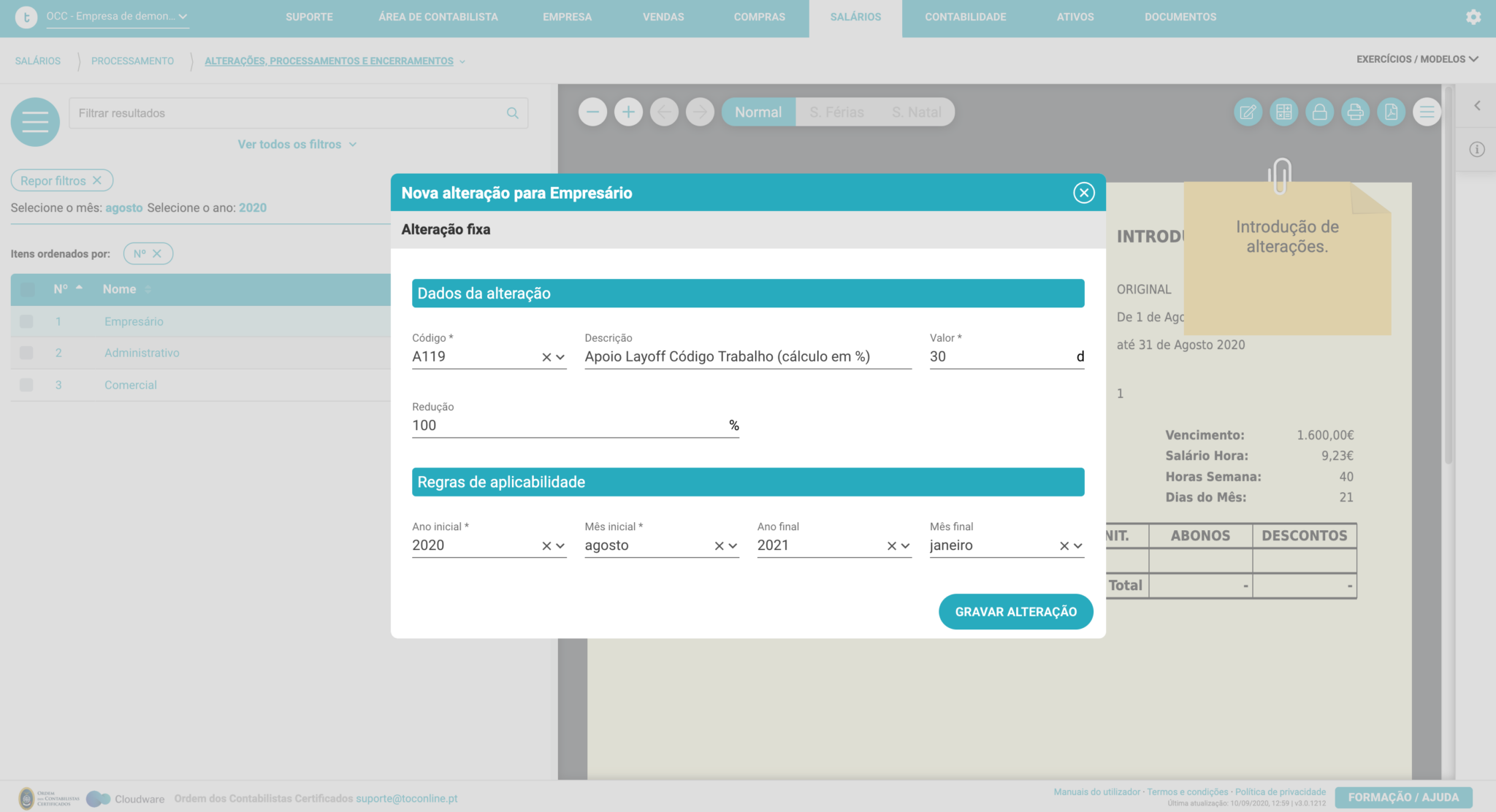Click the zoom in plus icon
The height and width of the screenshot is (812, 1496).
tap(628, 112)
